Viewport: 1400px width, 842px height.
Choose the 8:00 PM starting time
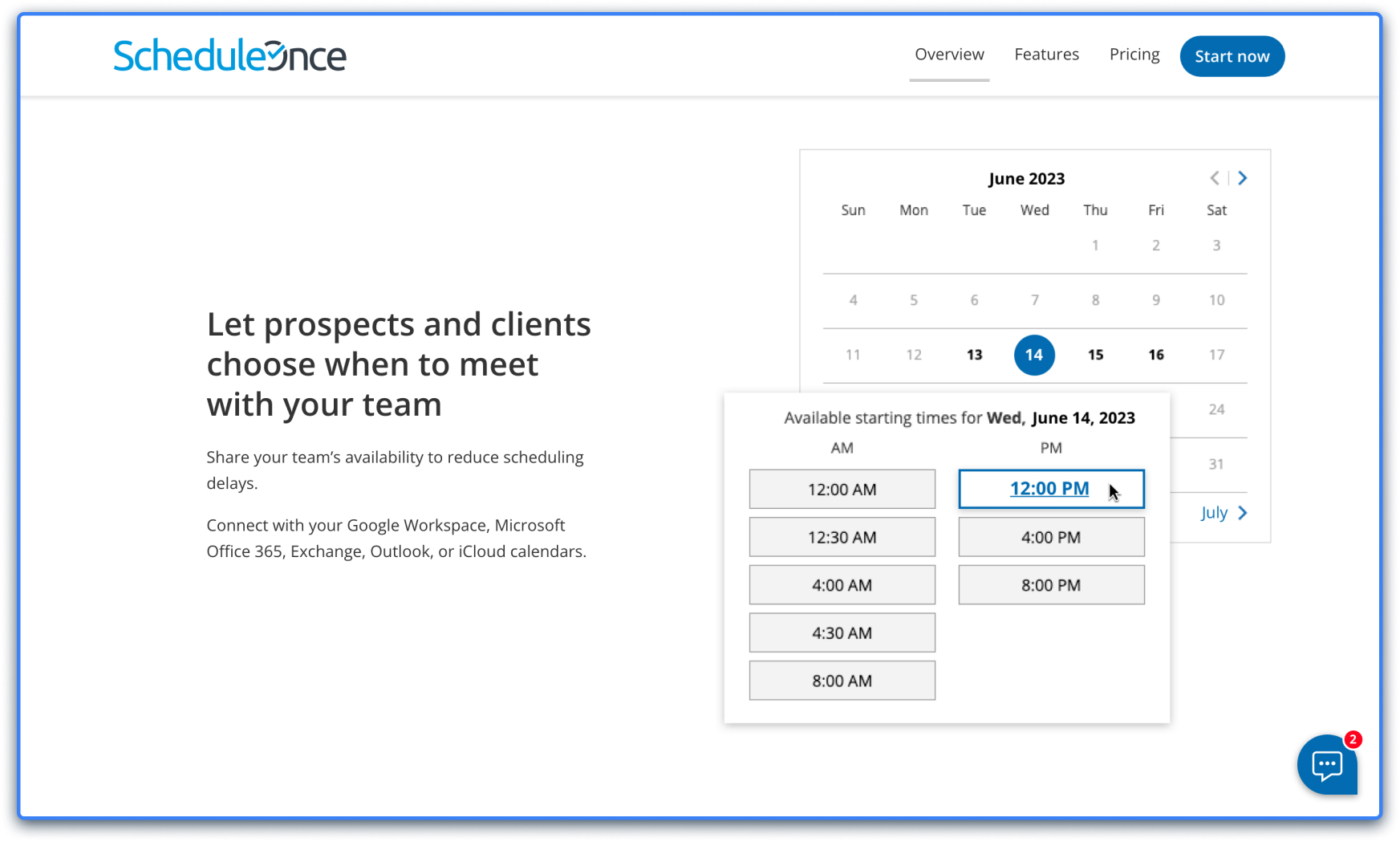(x=1051, y=584)
